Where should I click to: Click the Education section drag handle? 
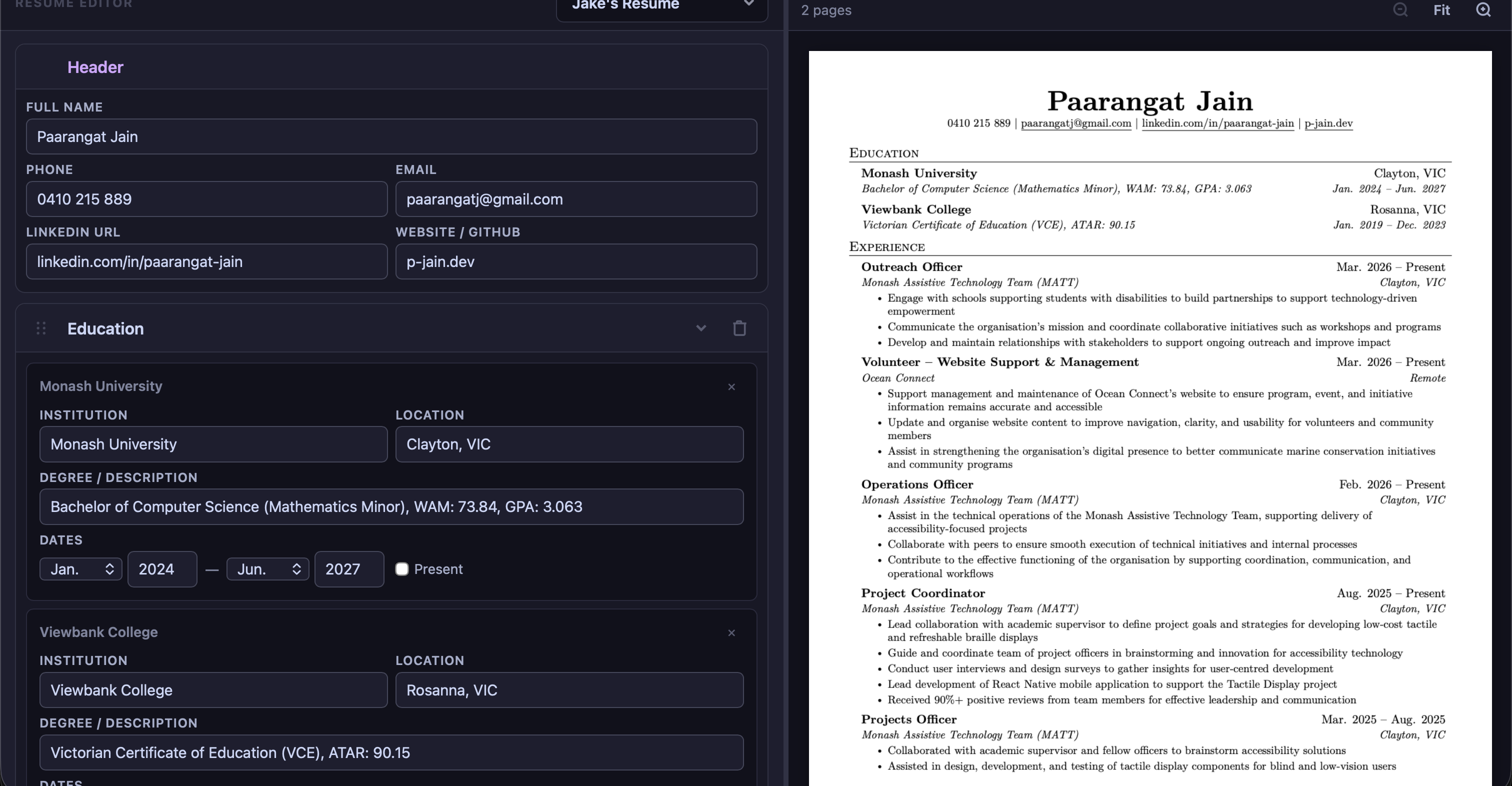(40, 328)
